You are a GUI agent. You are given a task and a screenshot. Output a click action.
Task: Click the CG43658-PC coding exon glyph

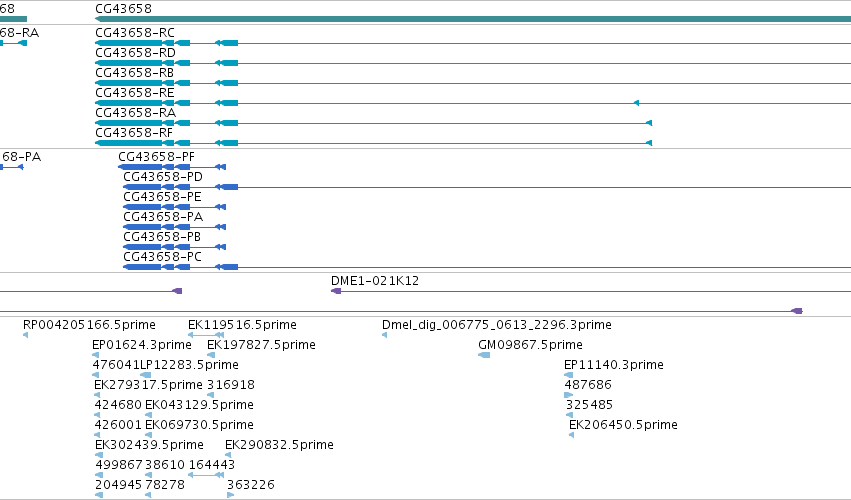(142, 267)
